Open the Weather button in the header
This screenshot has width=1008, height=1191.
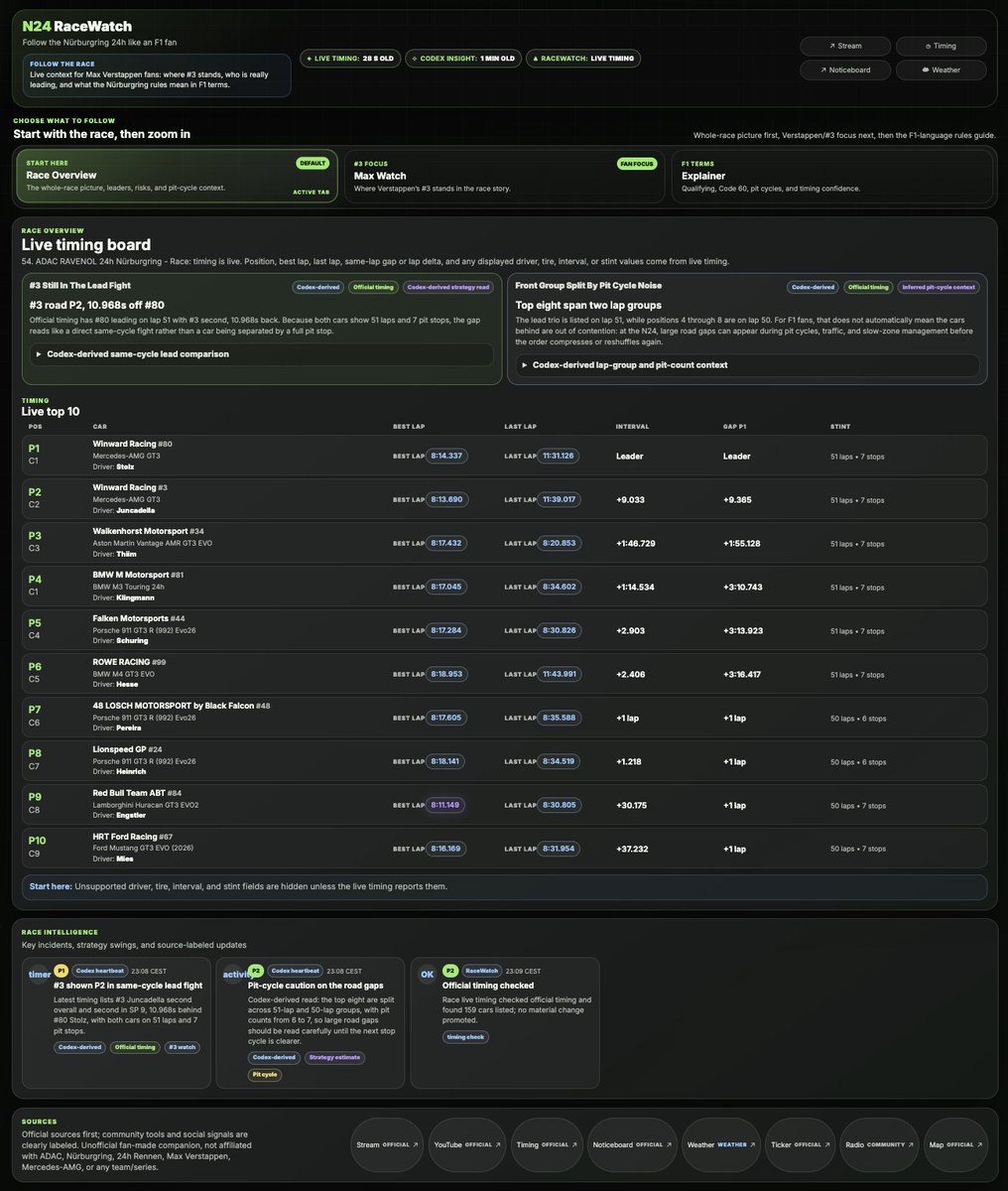point(941,69)
